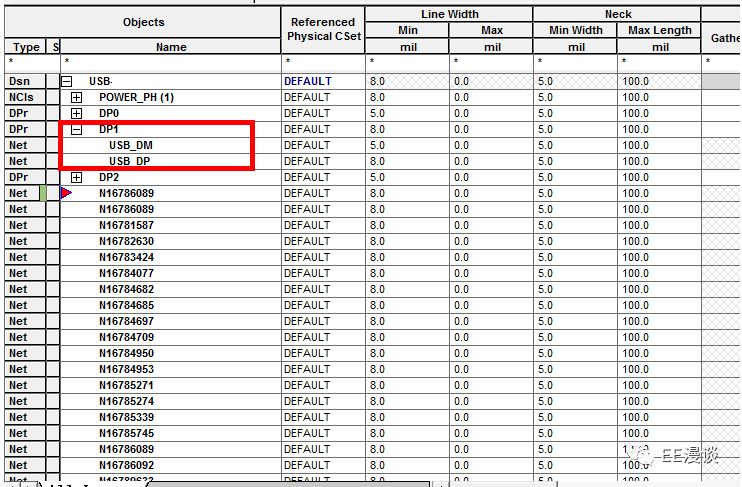Click the Referenced Physical CSet column header
742x487 pixels.
323,29
